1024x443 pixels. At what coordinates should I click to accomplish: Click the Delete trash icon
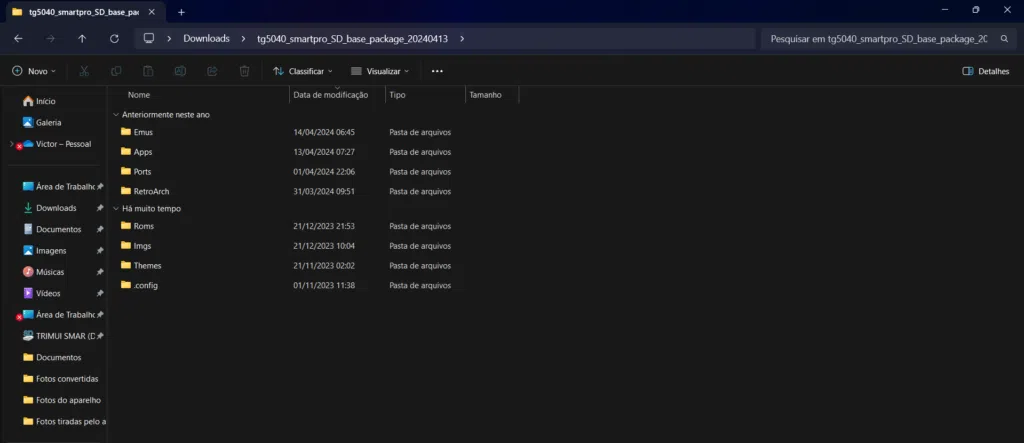click(x=244, y=72)
